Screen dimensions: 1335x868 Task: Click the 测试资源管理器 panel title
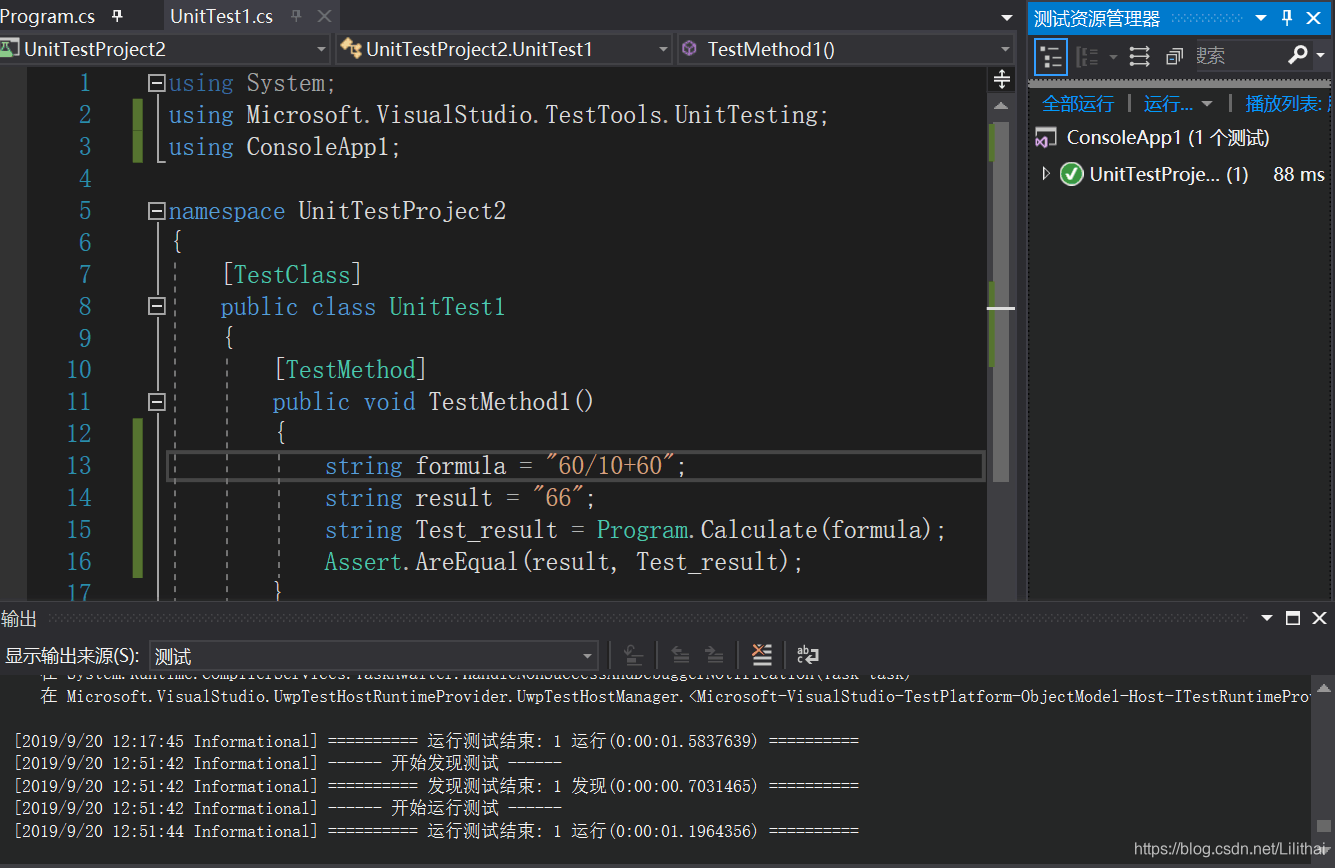[x=1097, y=18]
